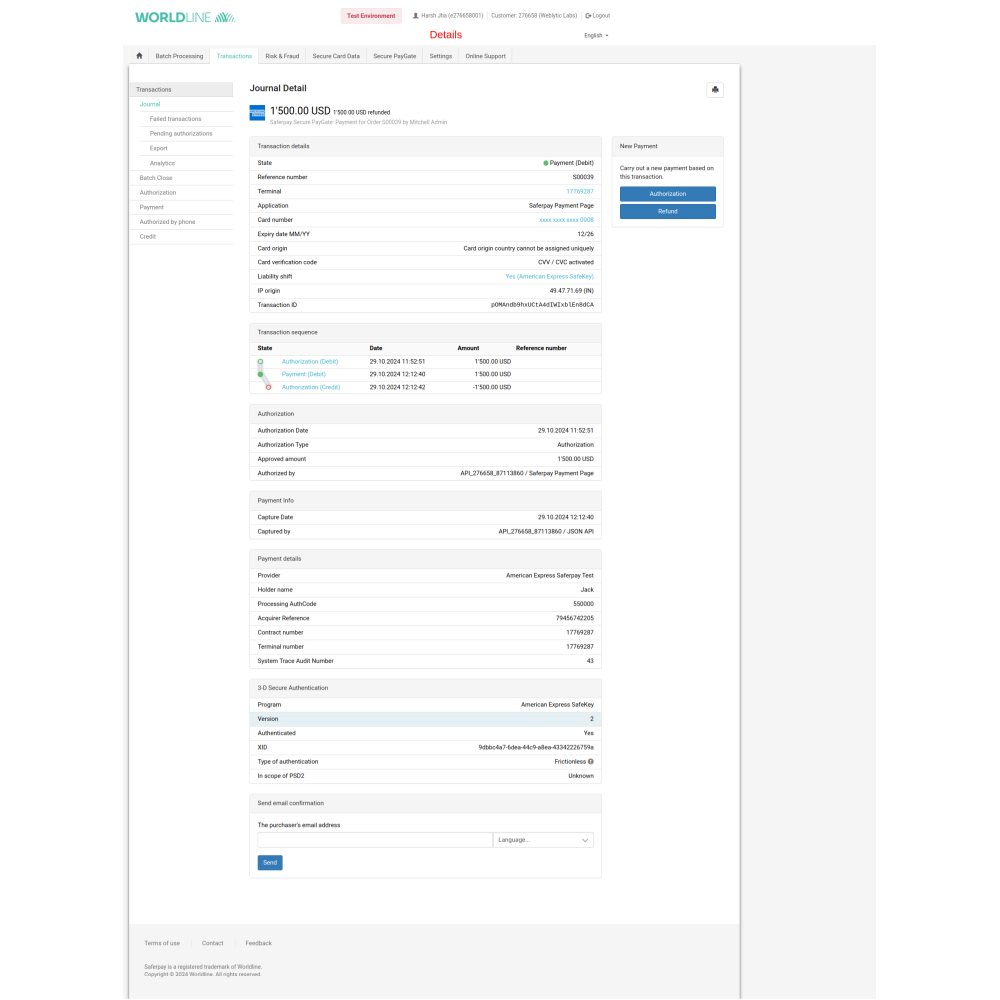
Task: Open Failed transactions in the sidebar
Action: tap(175, 119)
